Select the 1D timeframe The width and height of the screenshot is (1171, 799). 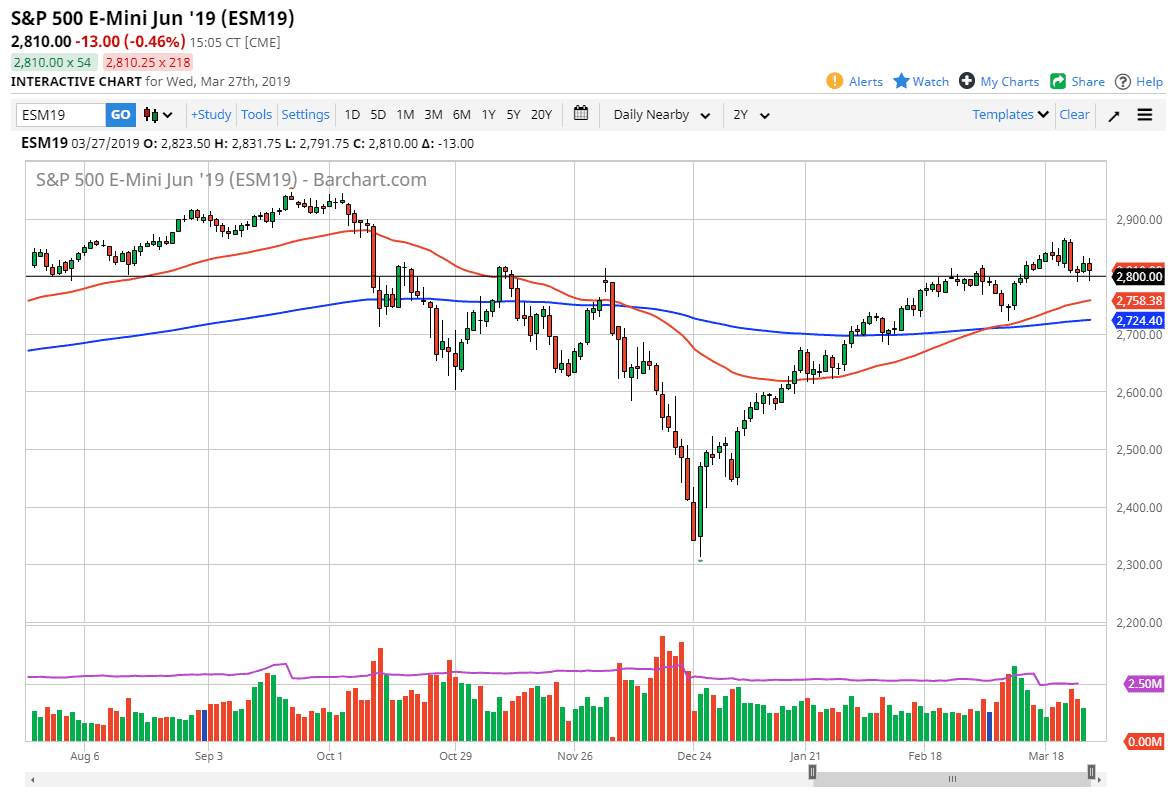coord(352,115)
